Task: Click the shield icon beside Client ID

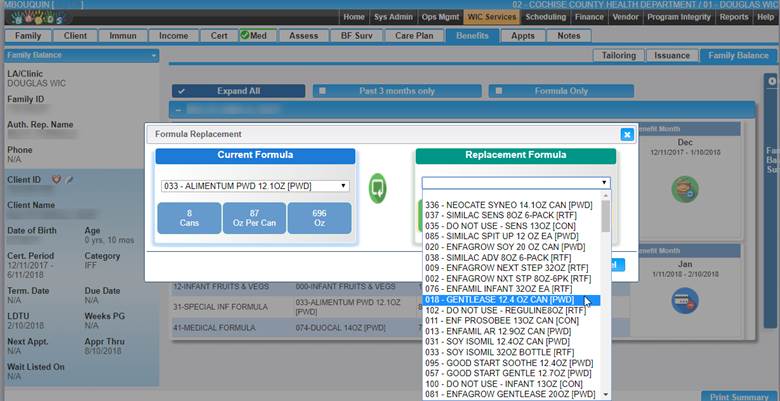Action: pyautogui.click(x=56, y=180)
